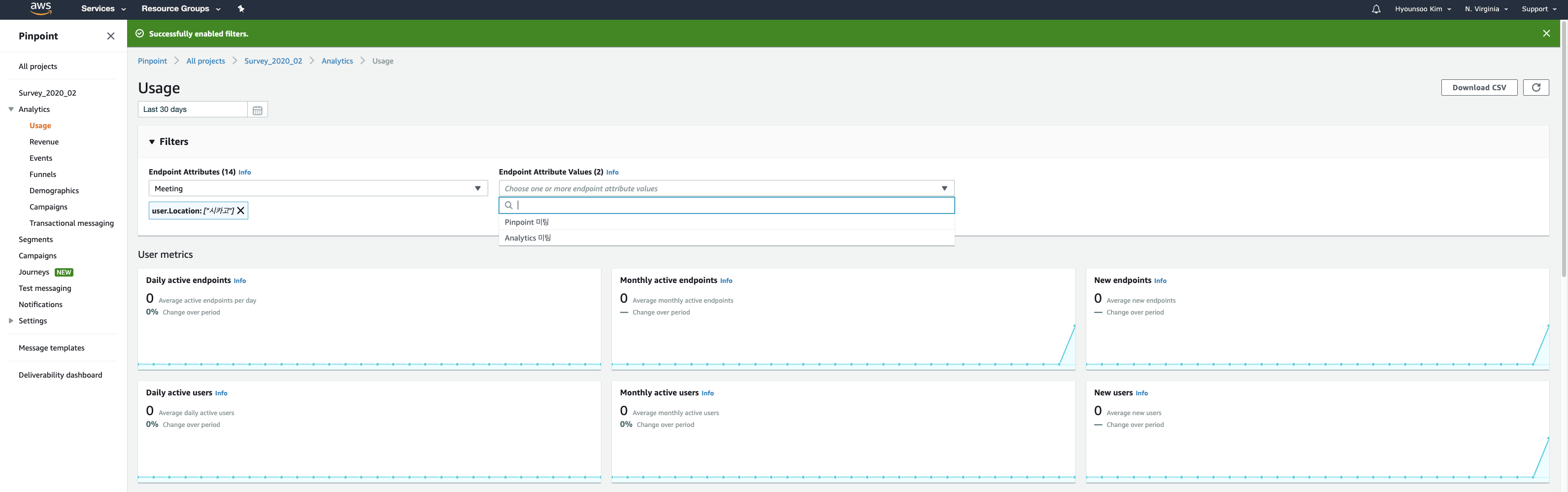Click the Analytics breadcrumb link
Screen dimensions: 1568x492
337,61
